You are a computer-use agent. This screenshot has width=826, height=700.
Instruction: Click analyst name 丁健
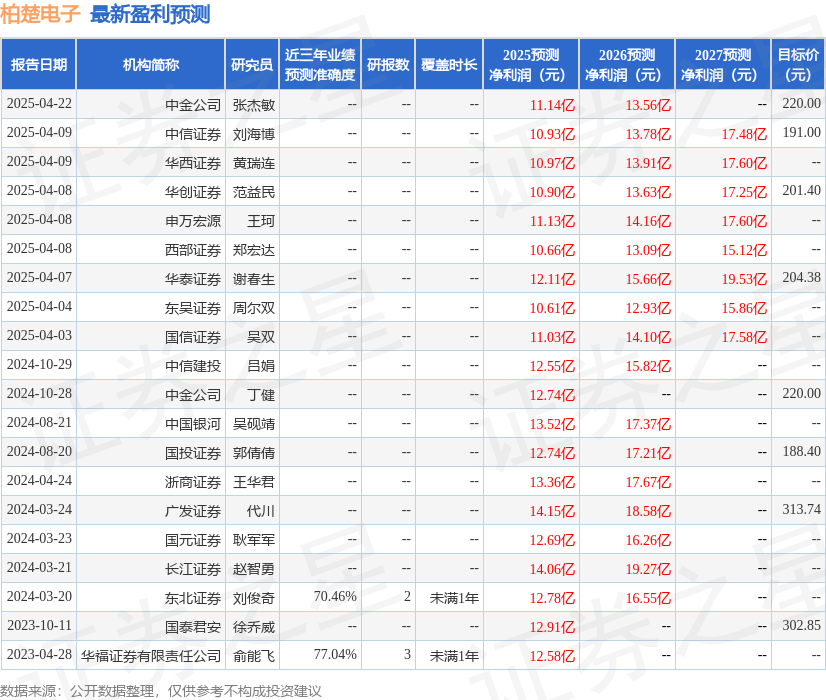click(x=261, y=395)
